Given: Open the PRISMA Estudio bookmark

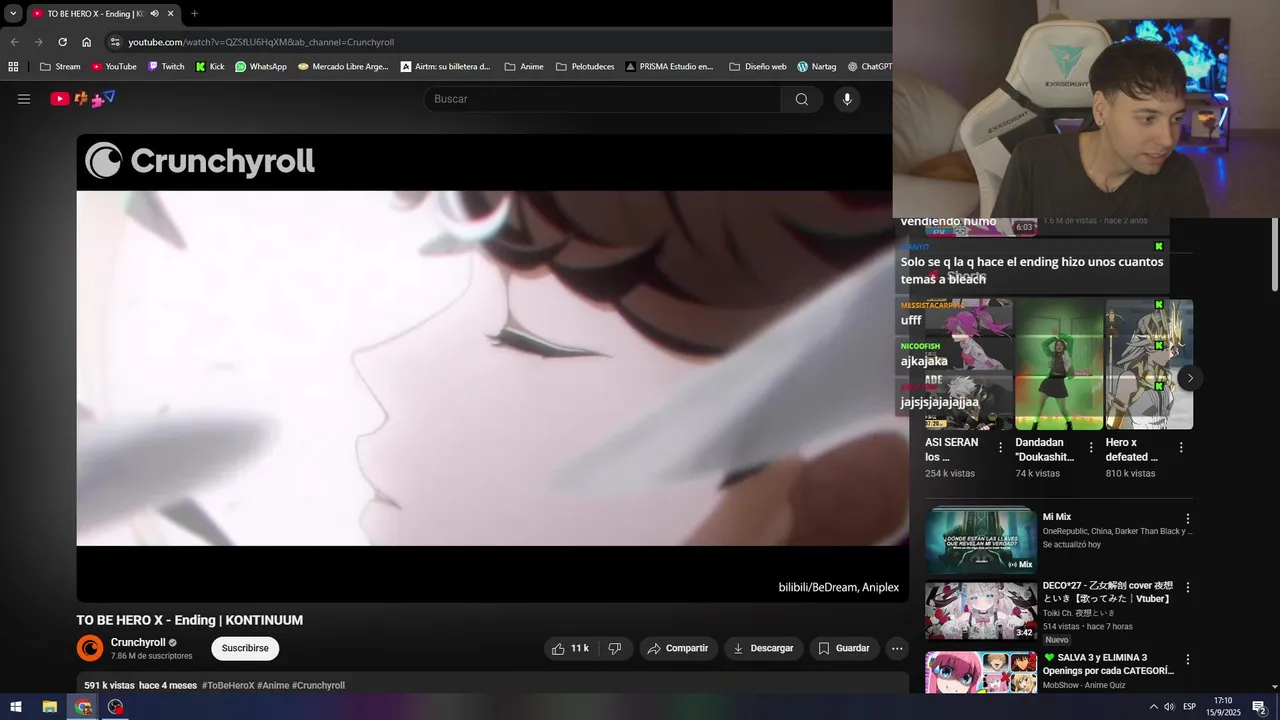Looking at the screenshot, I should 670,67.
